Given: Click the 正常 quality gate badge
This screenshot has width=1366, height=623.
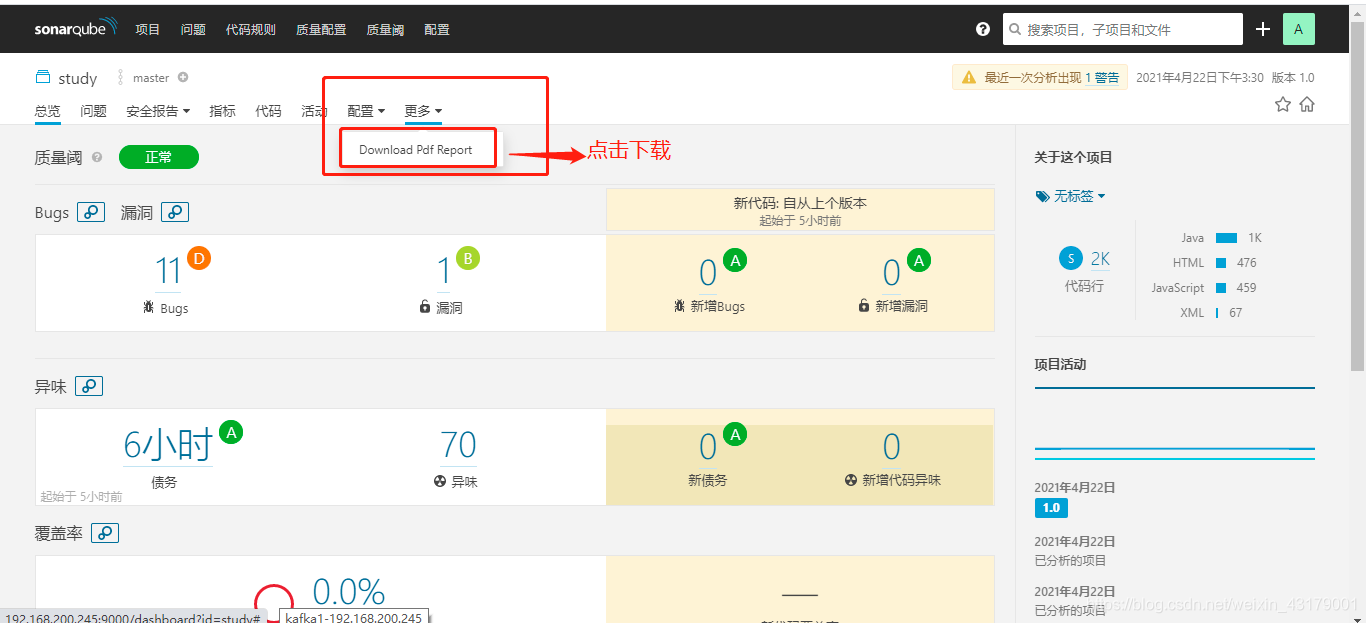Looking at the screenshot, I should pyautogui.click(x=159, y=157).
